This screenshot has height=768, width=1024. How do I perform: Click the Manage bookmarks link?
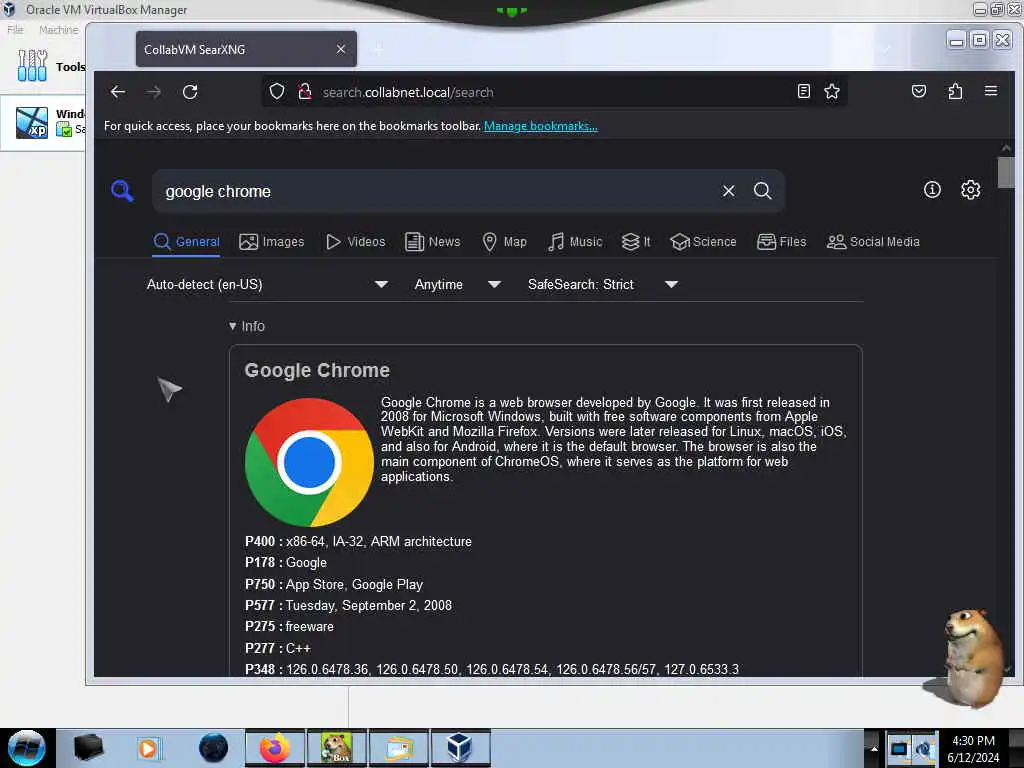541,126
